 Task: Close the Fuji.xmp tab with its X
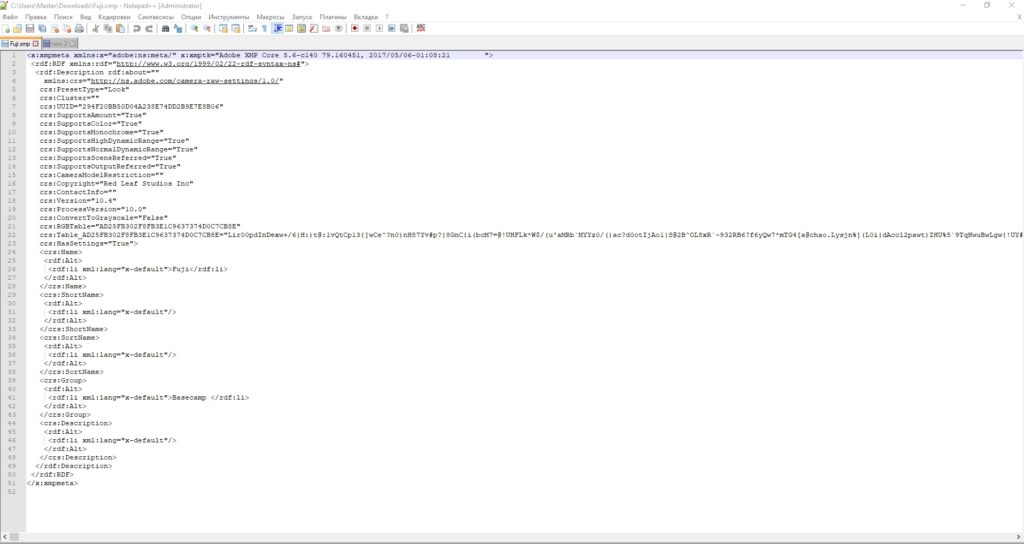click(35, 44)
